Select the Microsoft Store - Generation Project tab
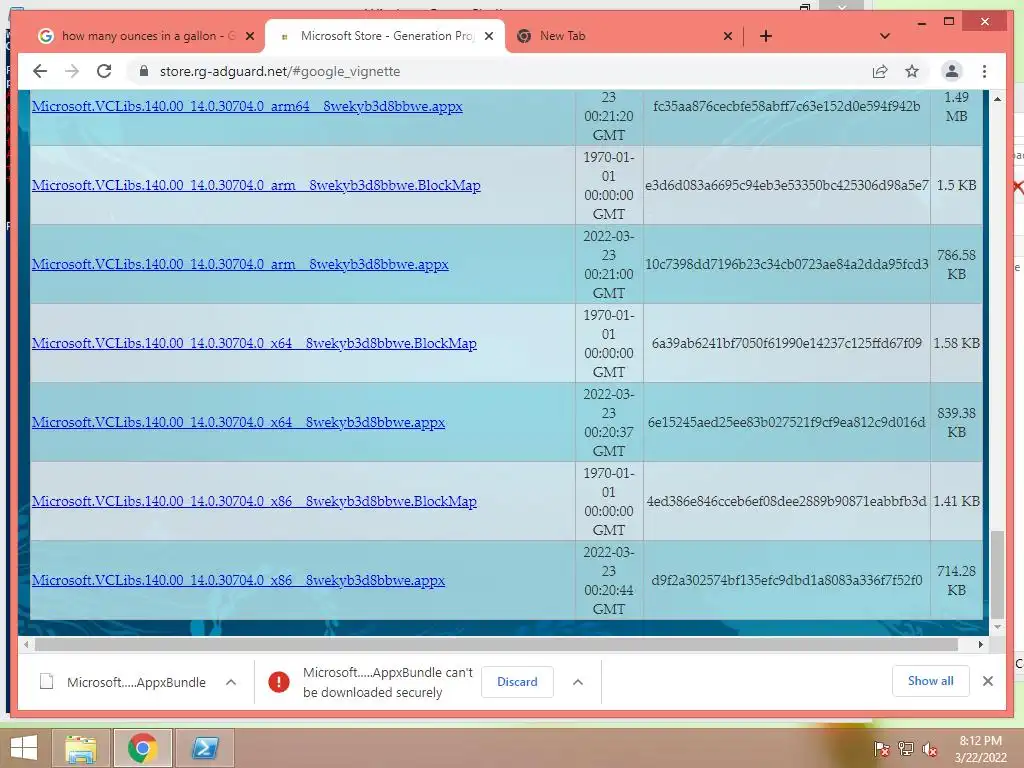Screen dimensions: 1024x768 click(385, 36)
